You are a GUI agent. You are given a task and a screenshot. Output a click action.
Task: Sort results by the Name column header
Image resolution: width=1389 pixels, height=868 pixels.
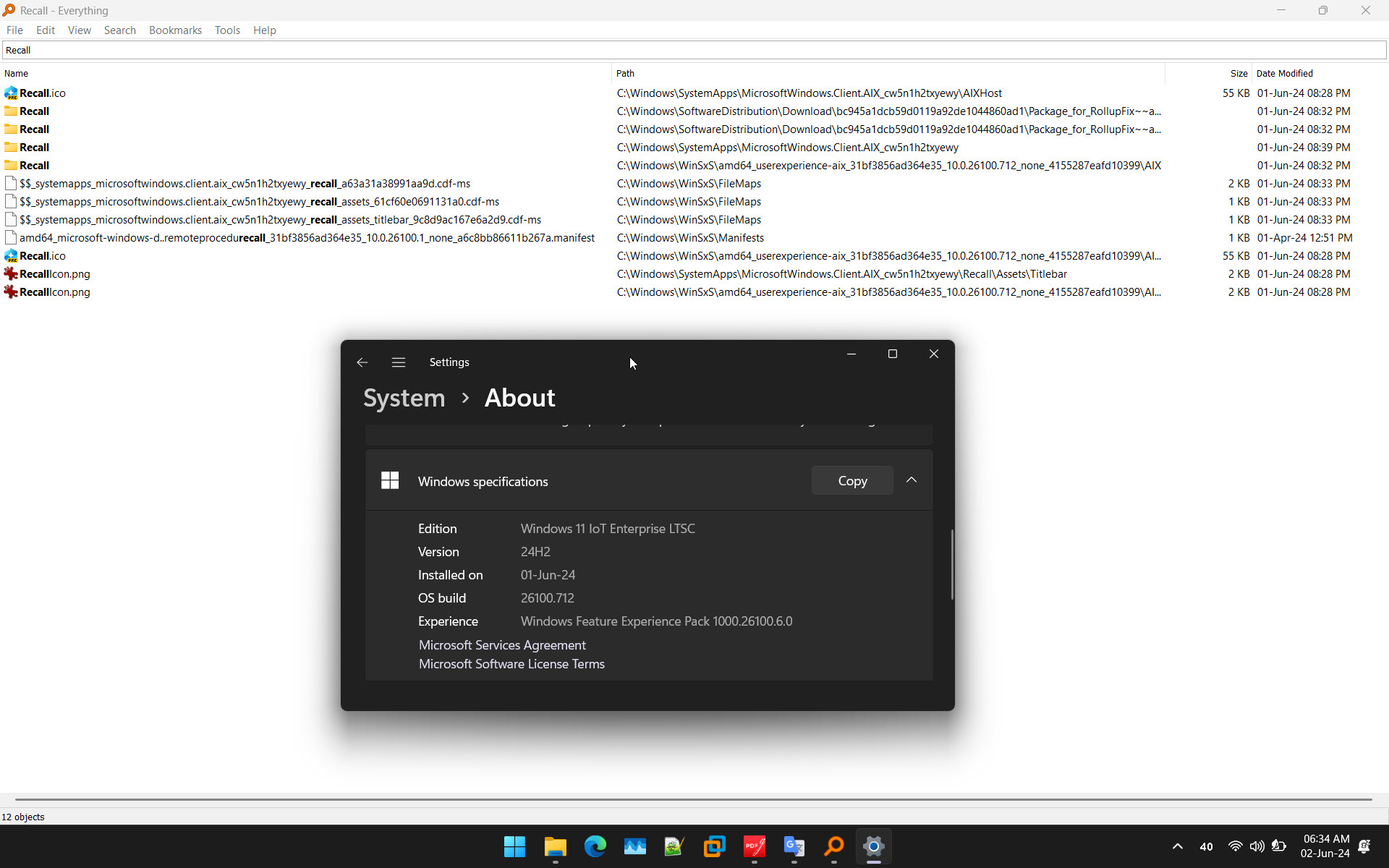point(306,73)
